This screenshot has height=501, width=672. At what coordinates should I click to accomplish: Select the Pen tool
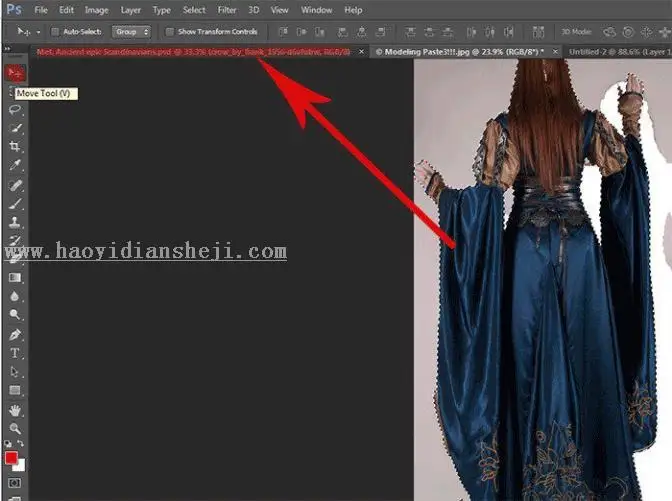pos(15,334)
